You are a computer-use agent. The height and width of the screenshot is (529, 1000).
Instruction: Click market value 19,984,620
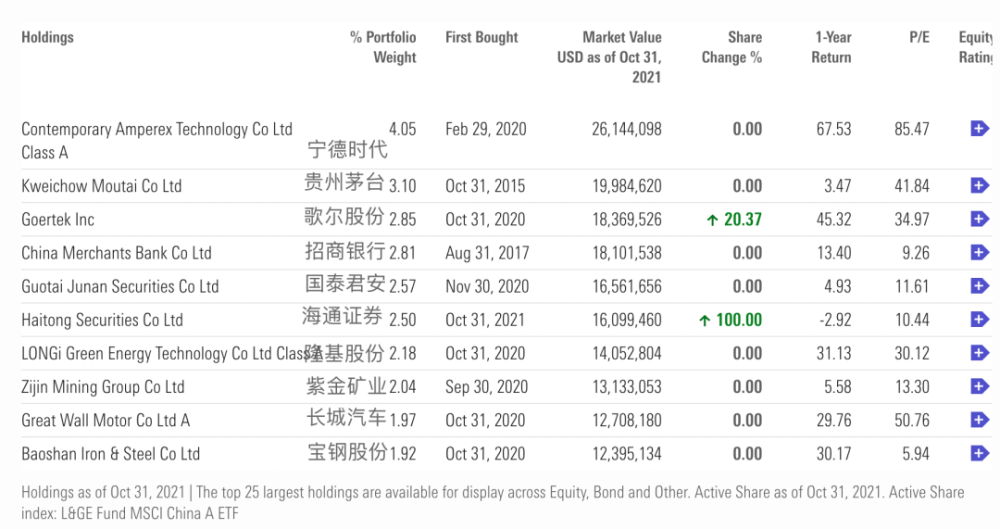tap(626, 186)
